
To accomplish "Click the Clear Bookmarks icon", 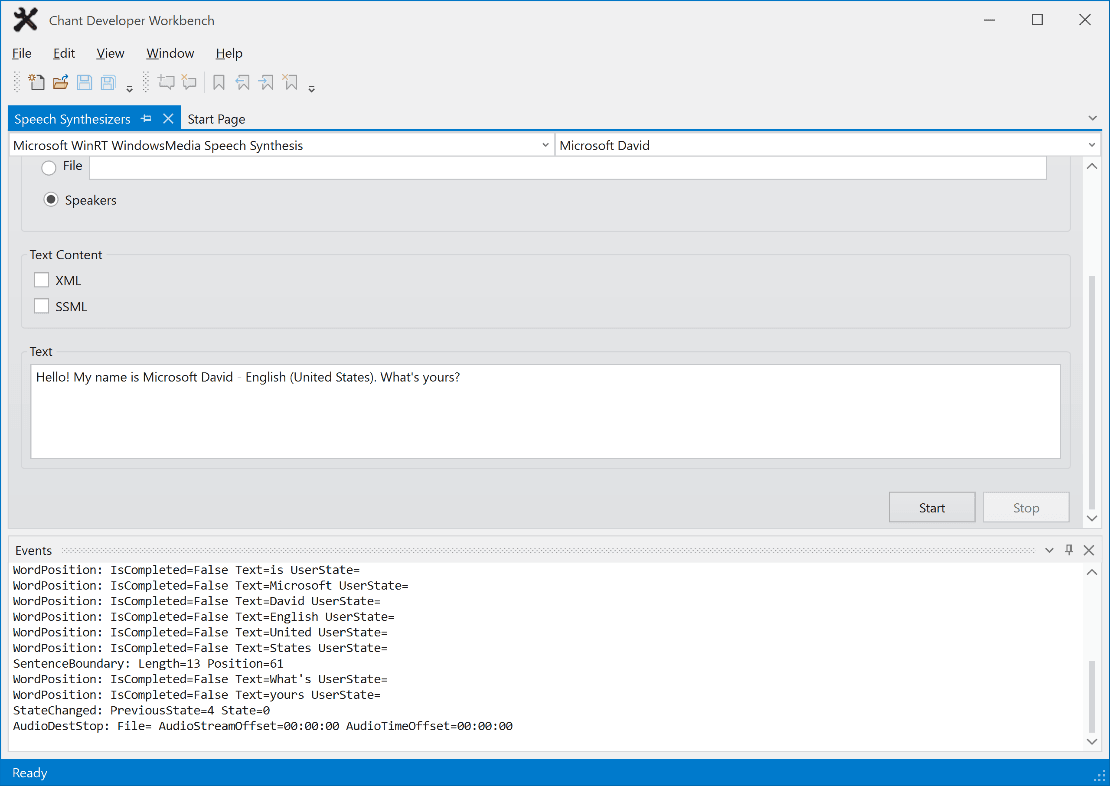I will (x=290, y=82).
